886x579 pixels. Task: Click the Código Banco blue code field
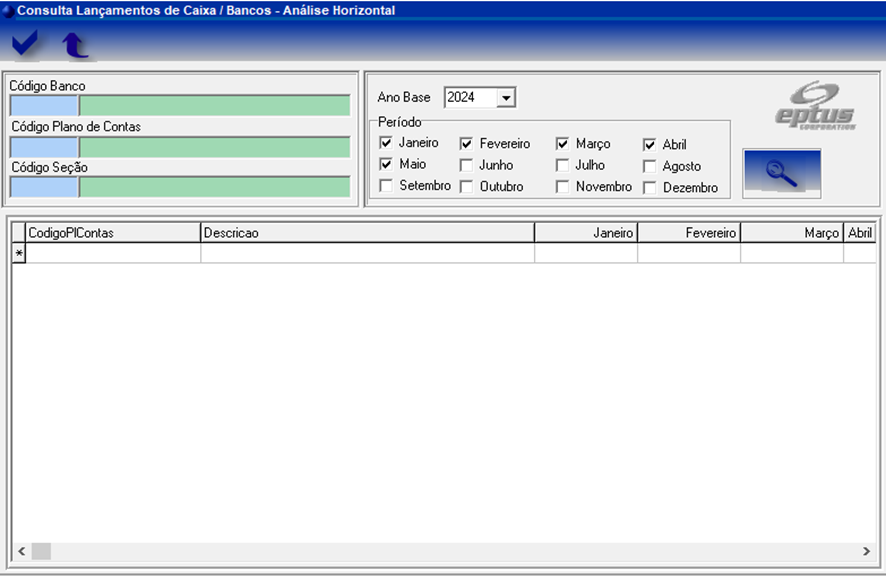44,106
